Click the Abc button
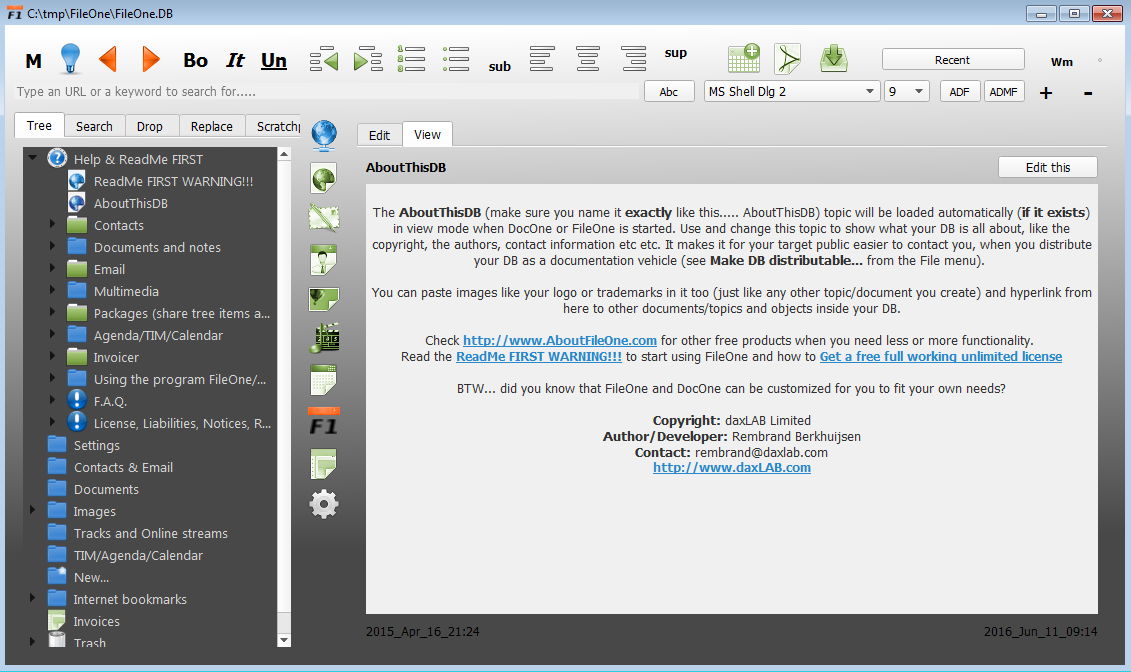The image size is (1131, 672). [669, 92]
